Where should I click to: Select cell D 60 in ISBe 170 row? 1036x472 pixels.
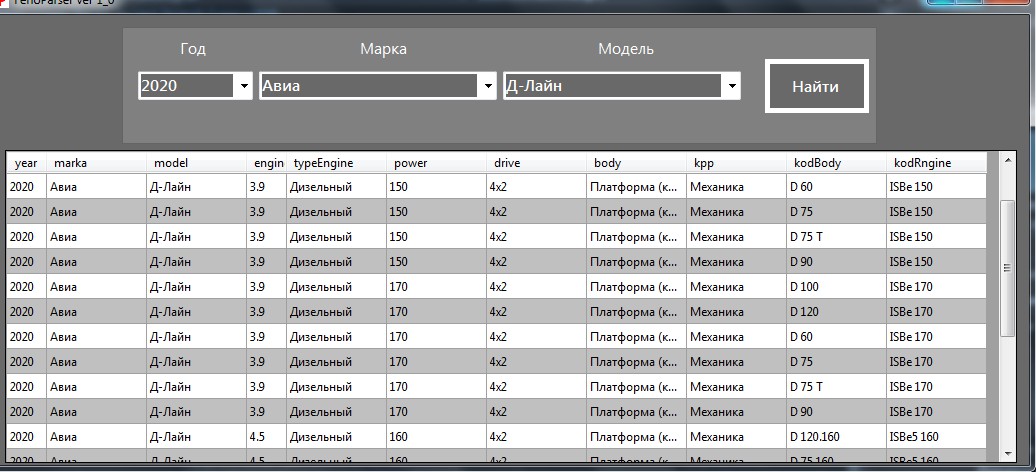pyautogui.click(x=836, y=337)
